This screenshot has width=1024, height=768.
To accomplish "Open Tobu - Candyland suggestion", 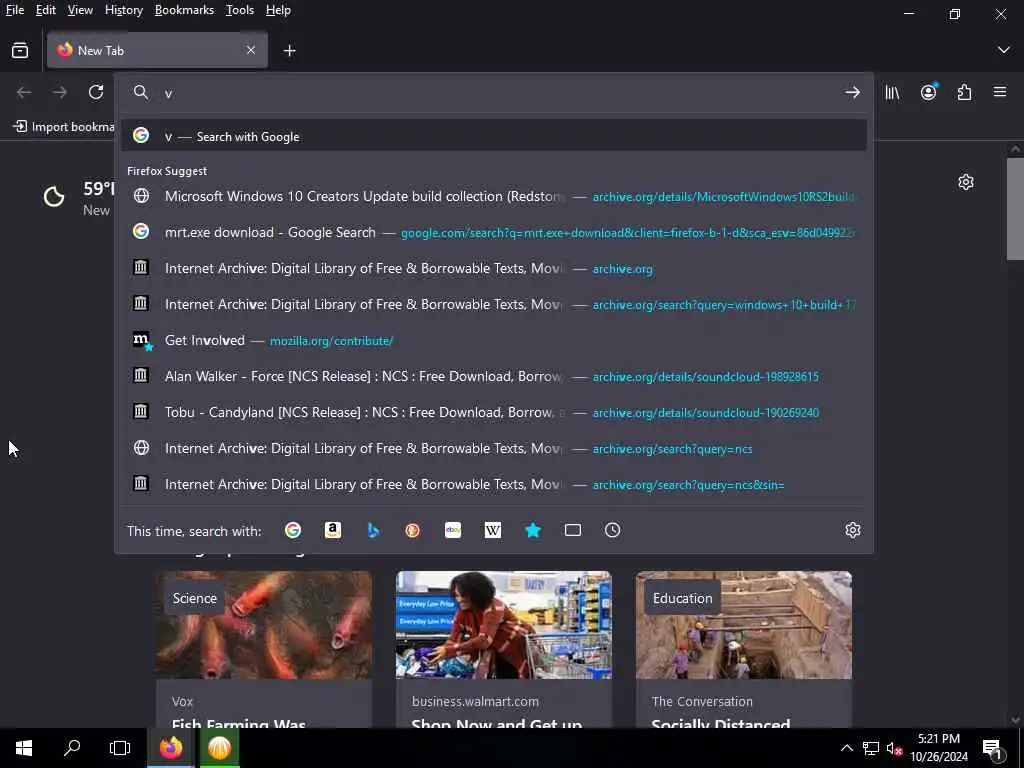I will (494, 412).
